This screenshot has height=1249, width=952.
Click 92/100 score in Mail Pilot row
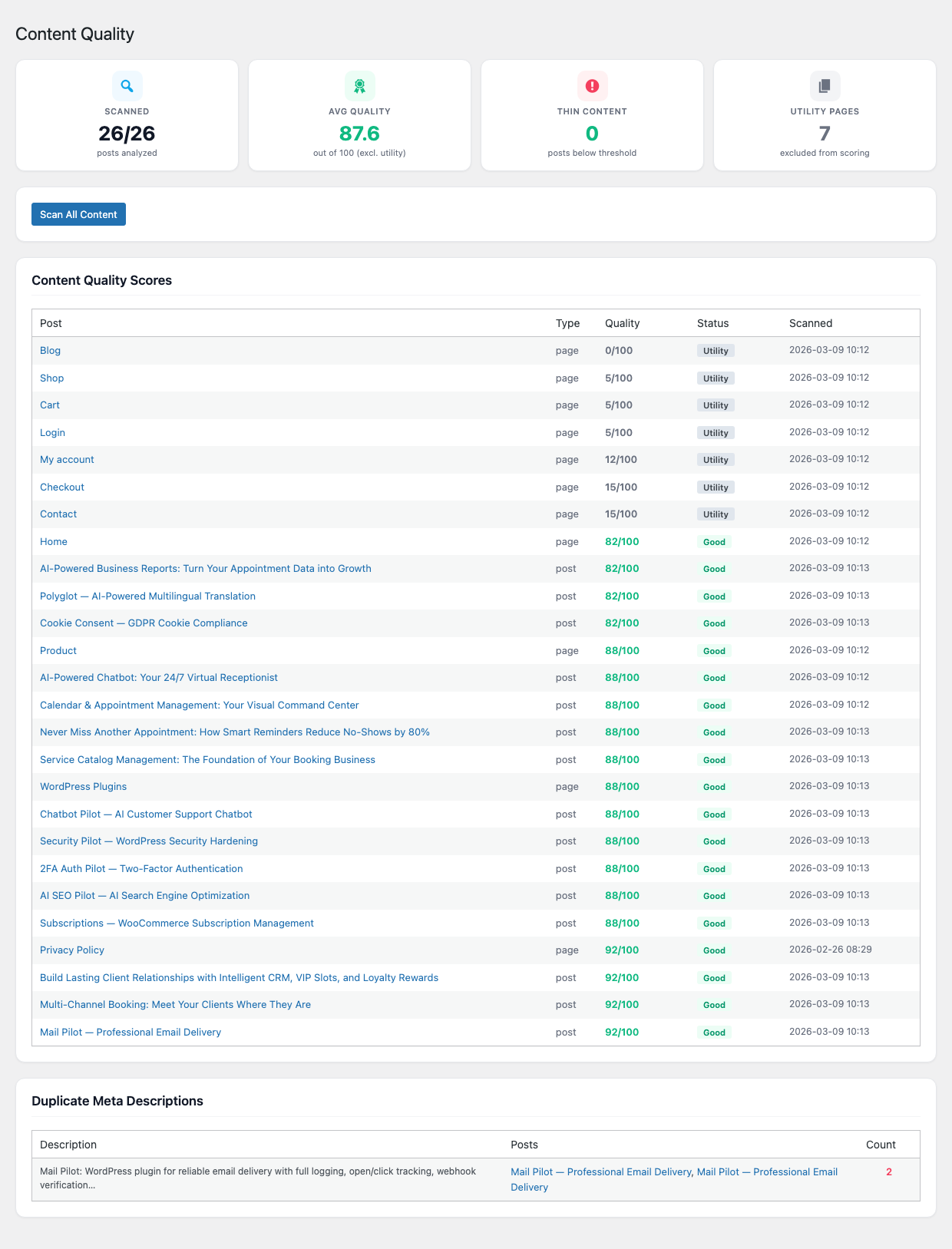click(622, 1032)
